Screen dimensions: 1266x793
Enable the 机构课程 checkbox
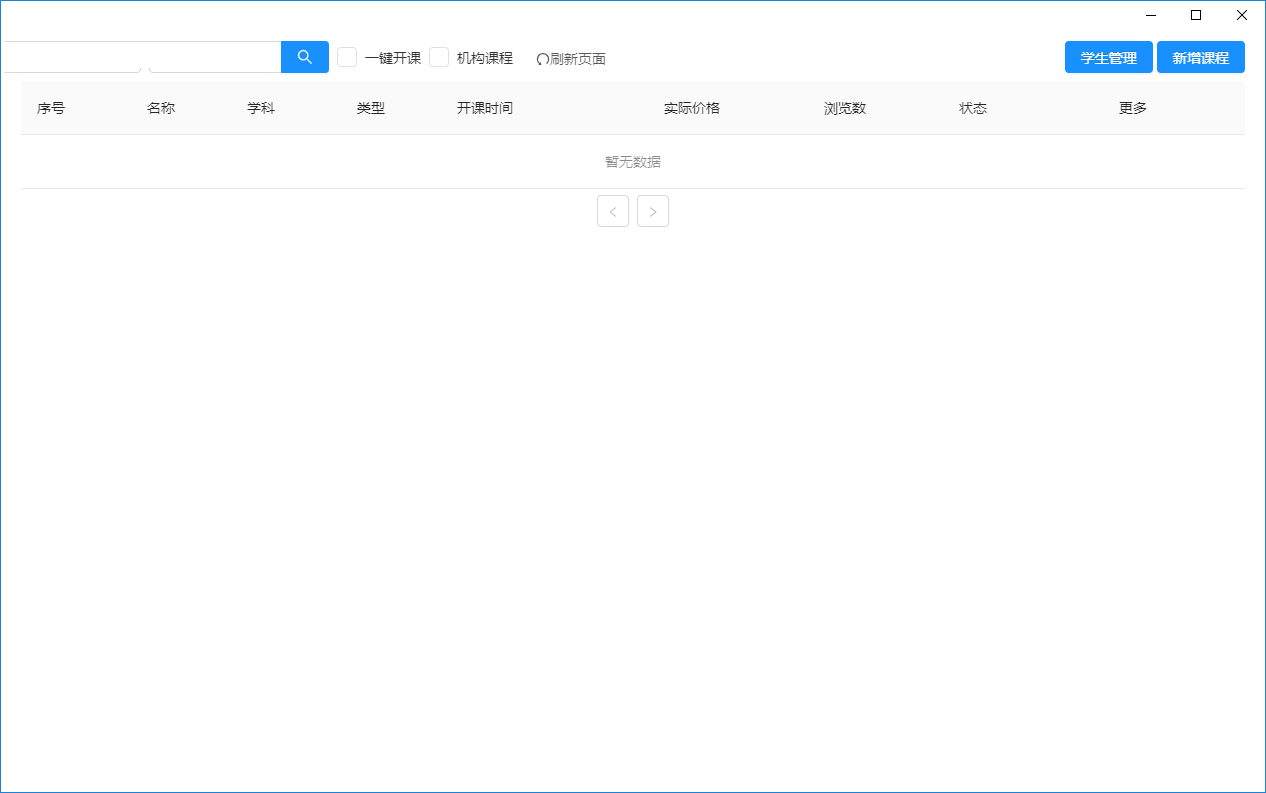click(x=439, y=57)
